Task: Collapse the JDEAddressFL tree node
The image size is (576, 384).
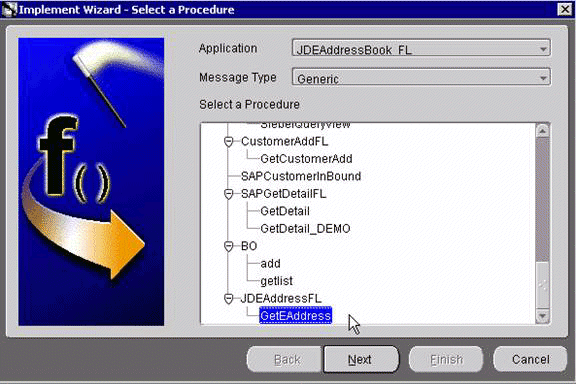Action: point(228,298)
